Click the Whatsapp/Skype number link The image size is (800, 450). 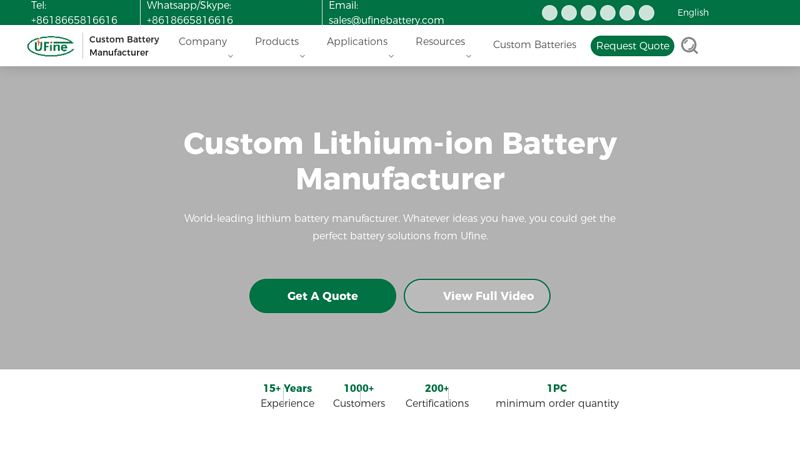190,20
